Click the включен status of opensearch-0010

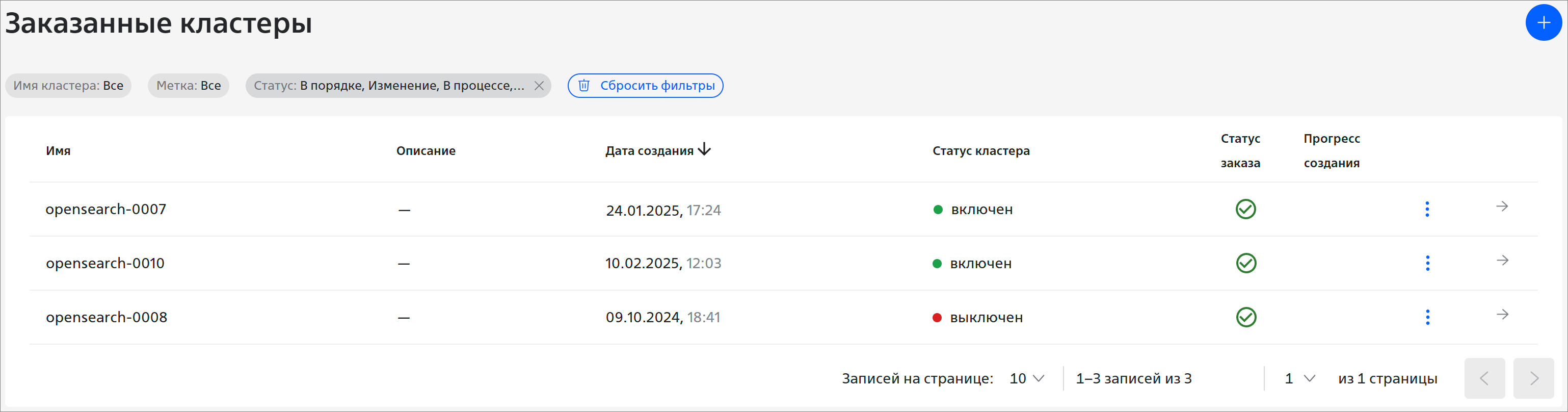[x=980, y=264]
